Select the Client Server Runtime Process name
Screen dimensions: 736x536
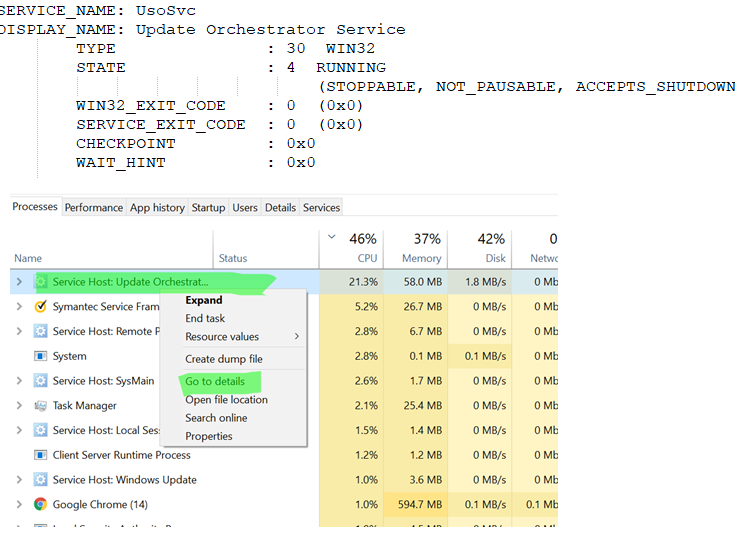click(x=122, y=455)
